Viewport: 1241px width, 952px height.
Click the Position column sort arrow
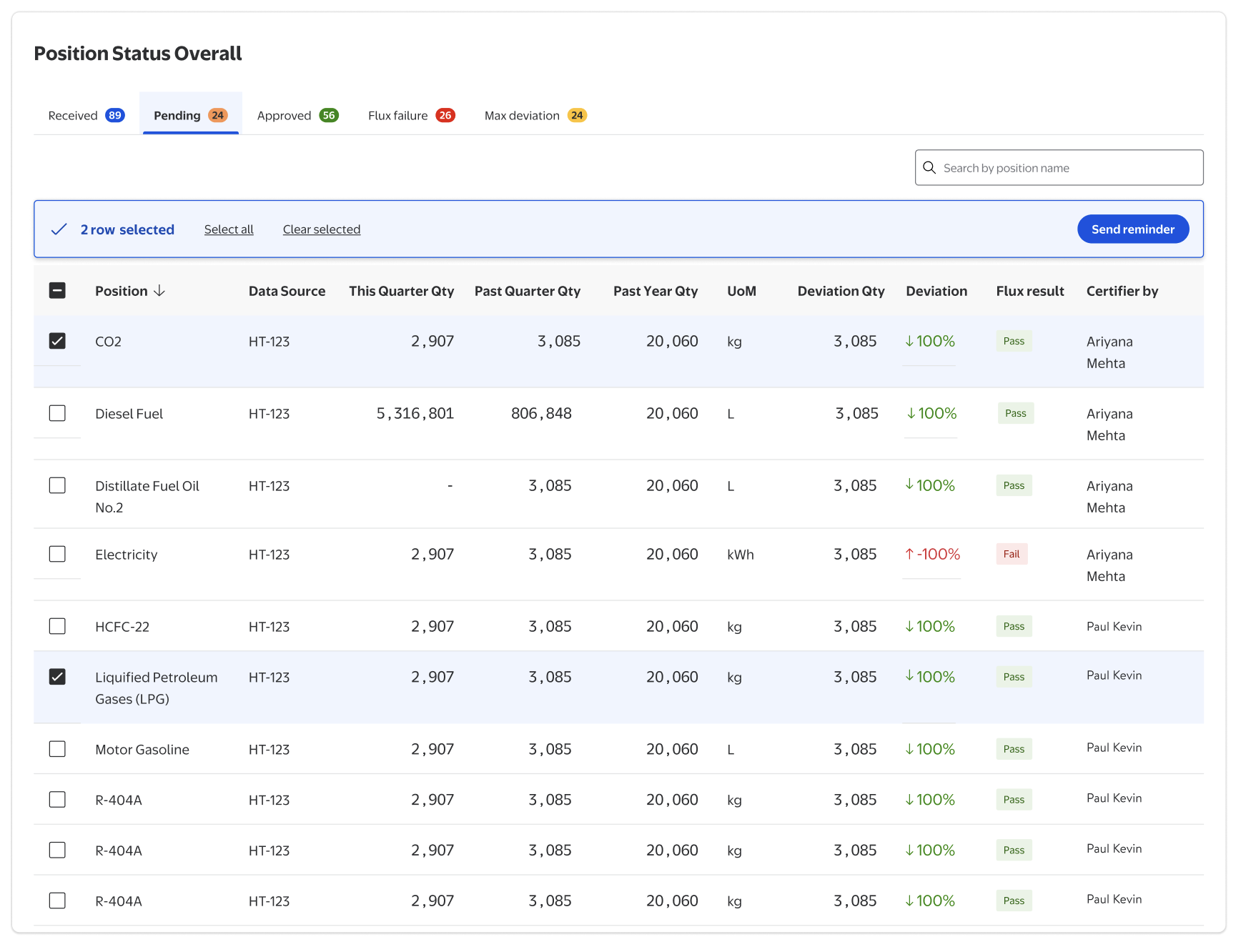click(159, 291)
